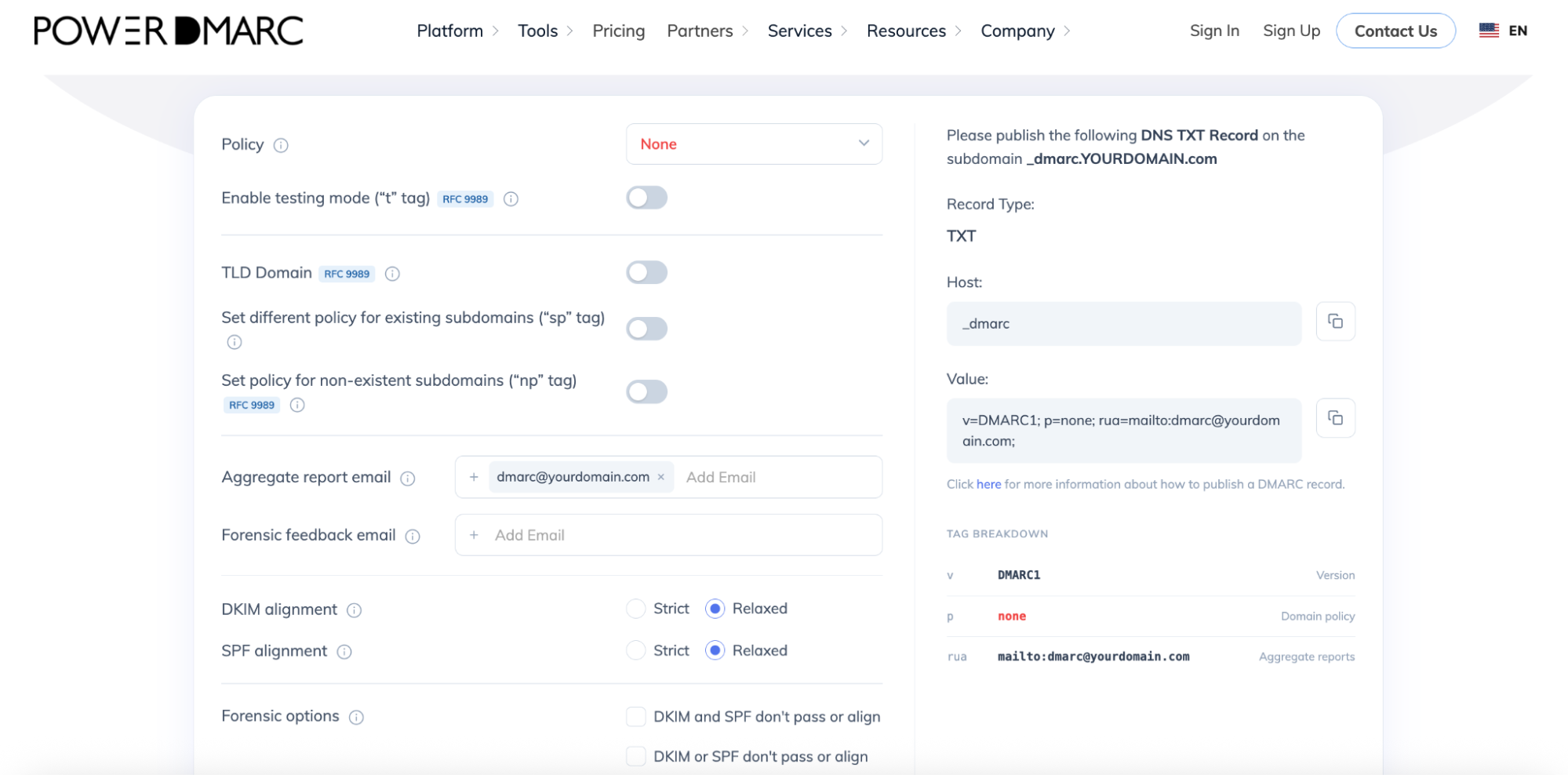Click the DMARC1 version tag value
Screen dimensions: 1568x775
(x=1019, y=575)
